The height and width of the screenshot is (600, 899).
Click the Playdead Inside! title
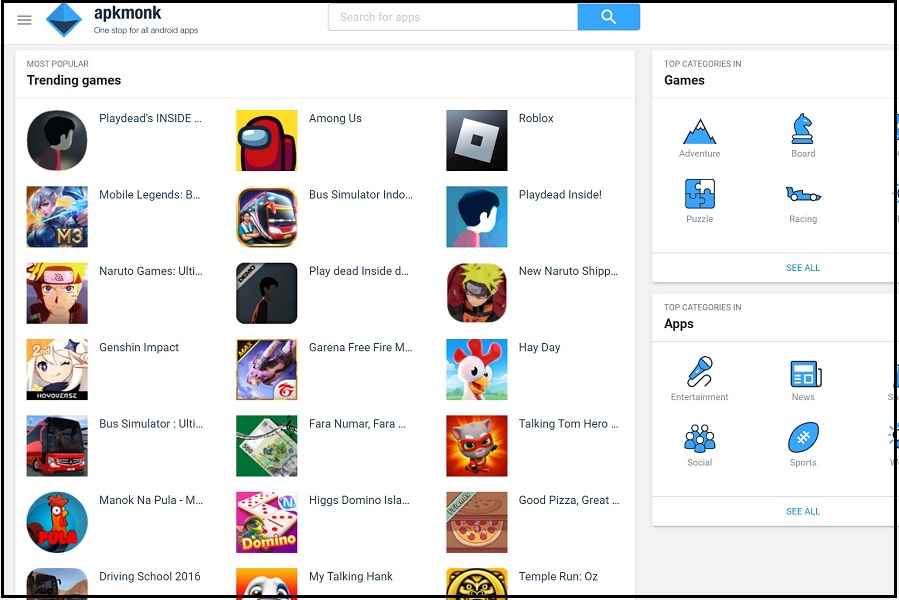point(560,194)
